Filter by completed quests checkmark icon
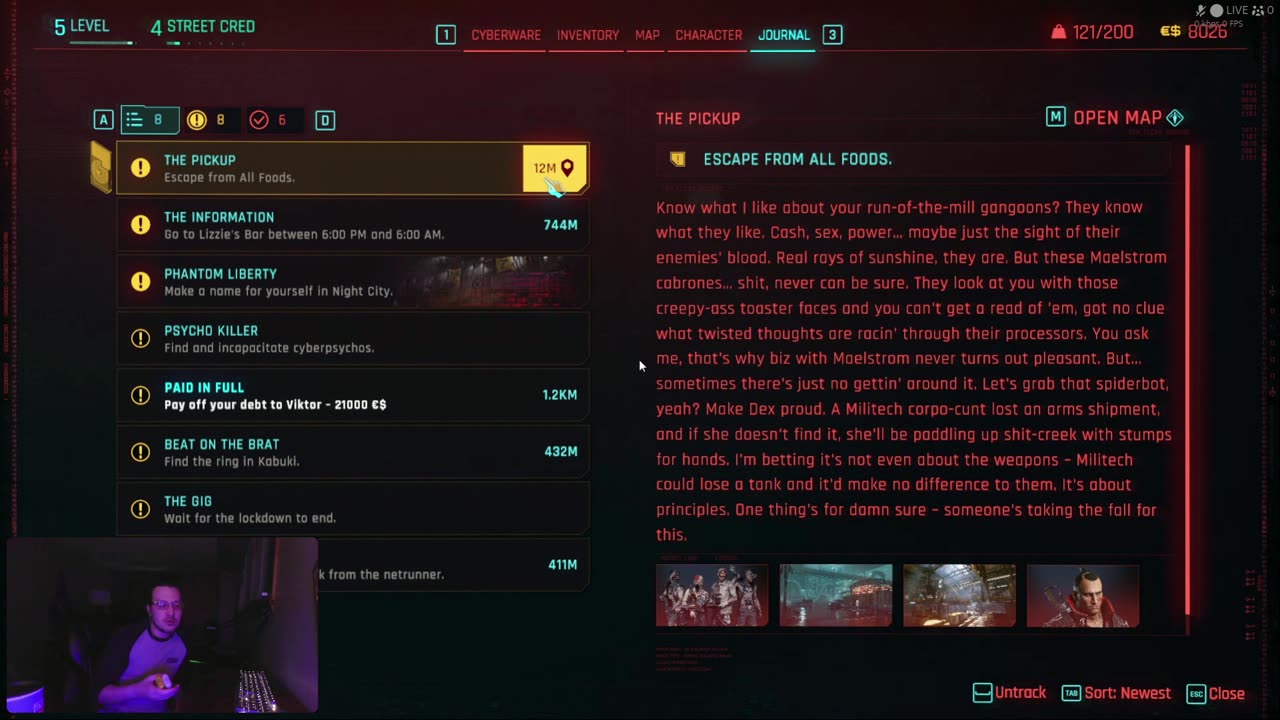The width and height of the screenshot is (1280, 720). click(x=259, y=120)
